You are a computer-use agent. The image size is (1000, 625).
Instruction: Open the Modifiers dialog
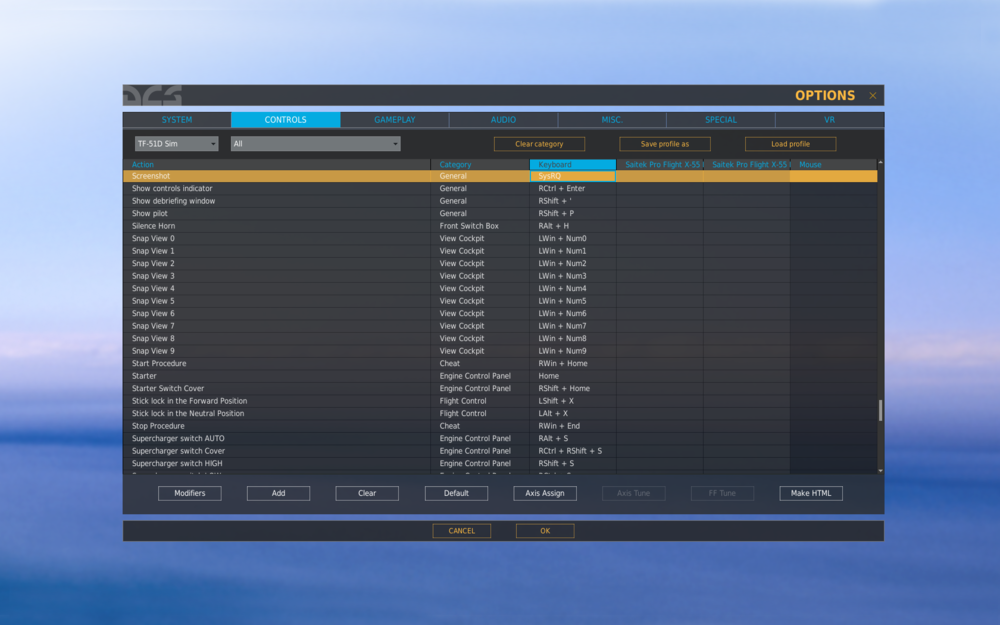189,492
